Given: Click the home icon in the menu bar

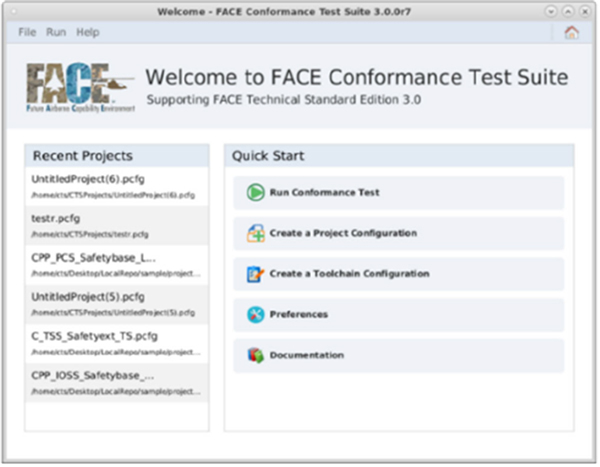Looking at the screenshot, I should click(x=571, y=32).
